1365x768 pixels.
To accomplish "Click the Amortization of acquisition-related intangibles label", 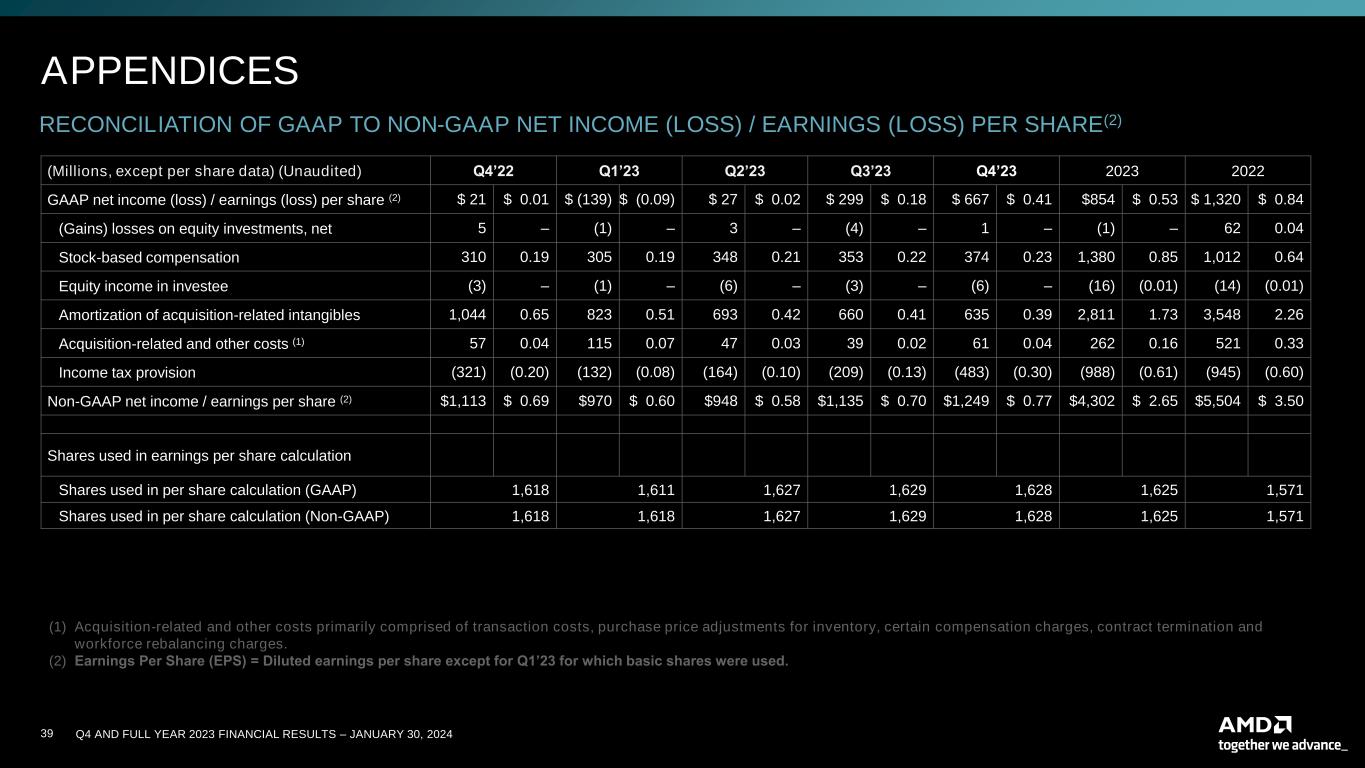I will tap(209, 315).
